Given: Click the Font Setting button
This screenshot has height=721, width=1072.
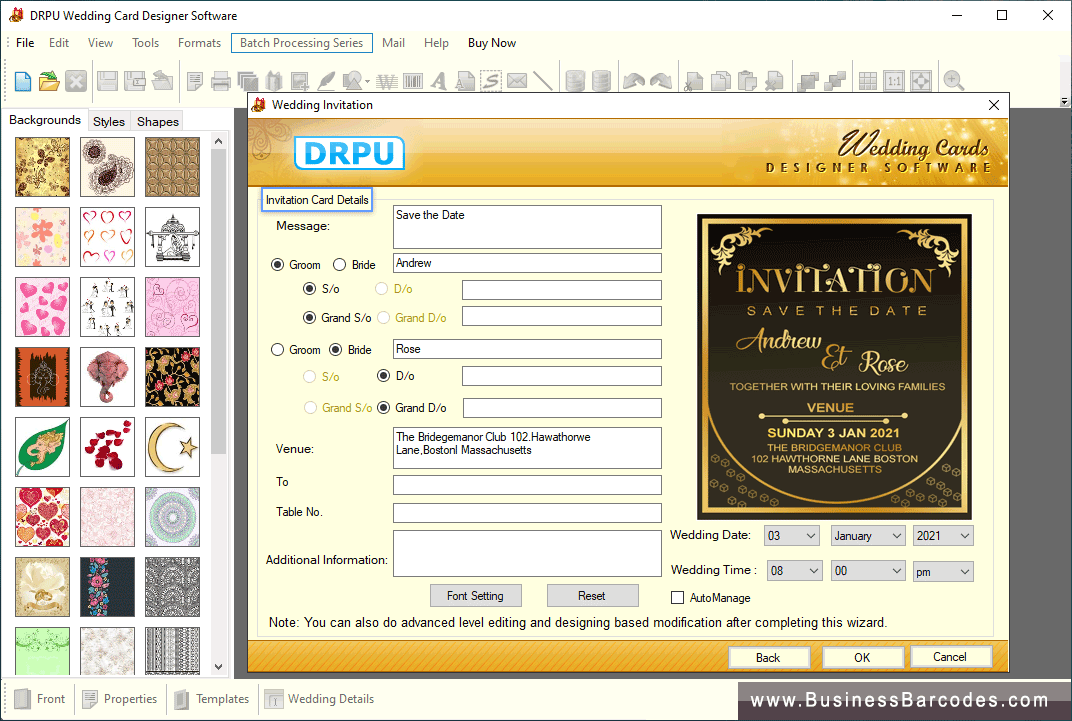Looking at the screenshot, I should pyautogui.click(x=475, y=596).
